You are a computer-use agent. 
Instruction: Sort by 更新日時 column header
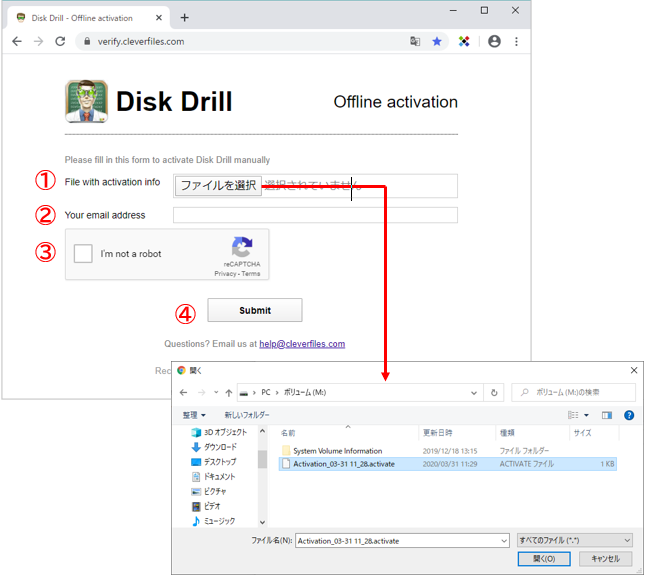point(438,433)
